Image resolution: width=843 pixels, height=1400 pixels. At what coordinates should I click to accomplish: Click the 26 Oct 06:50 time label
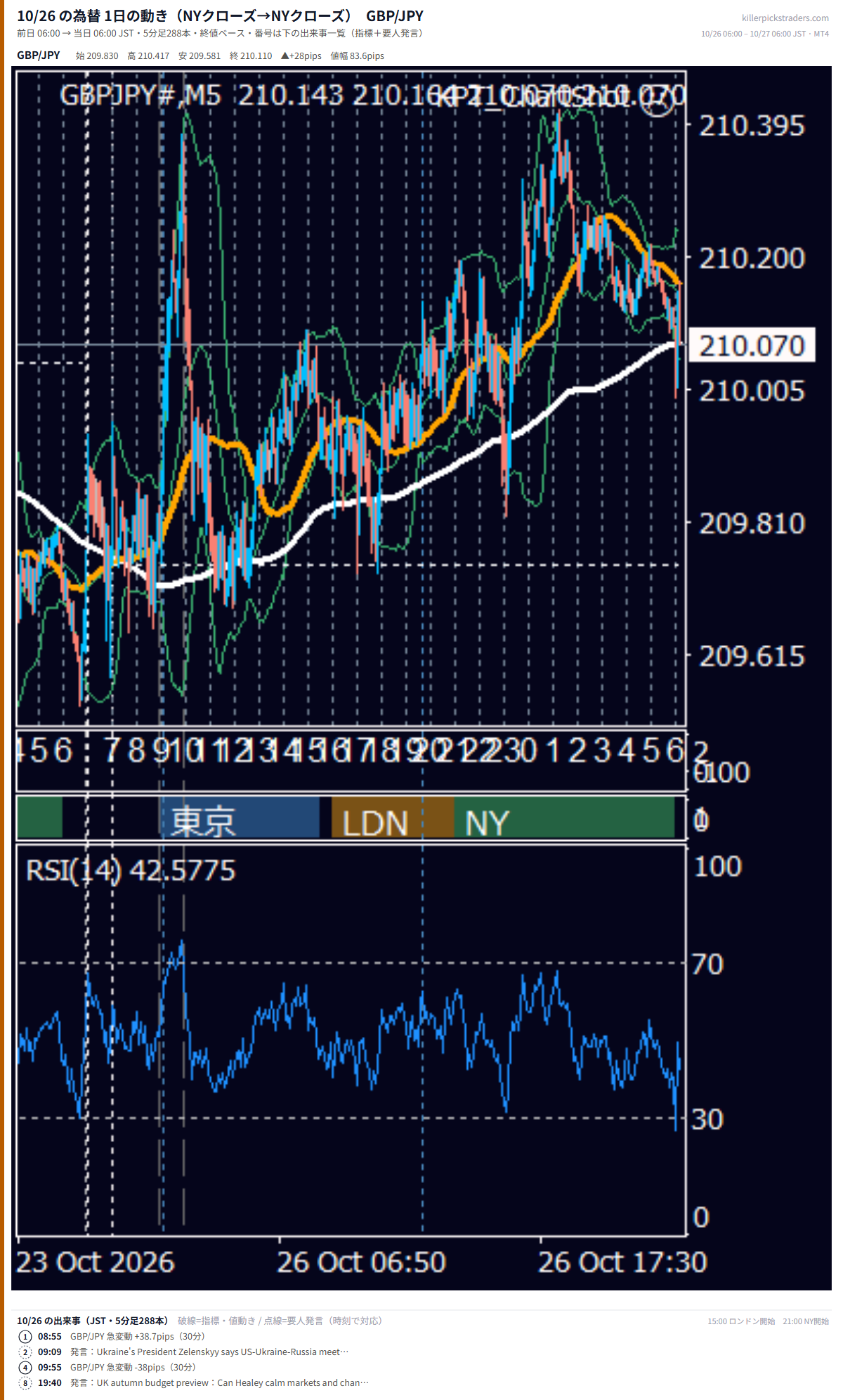361,1262
